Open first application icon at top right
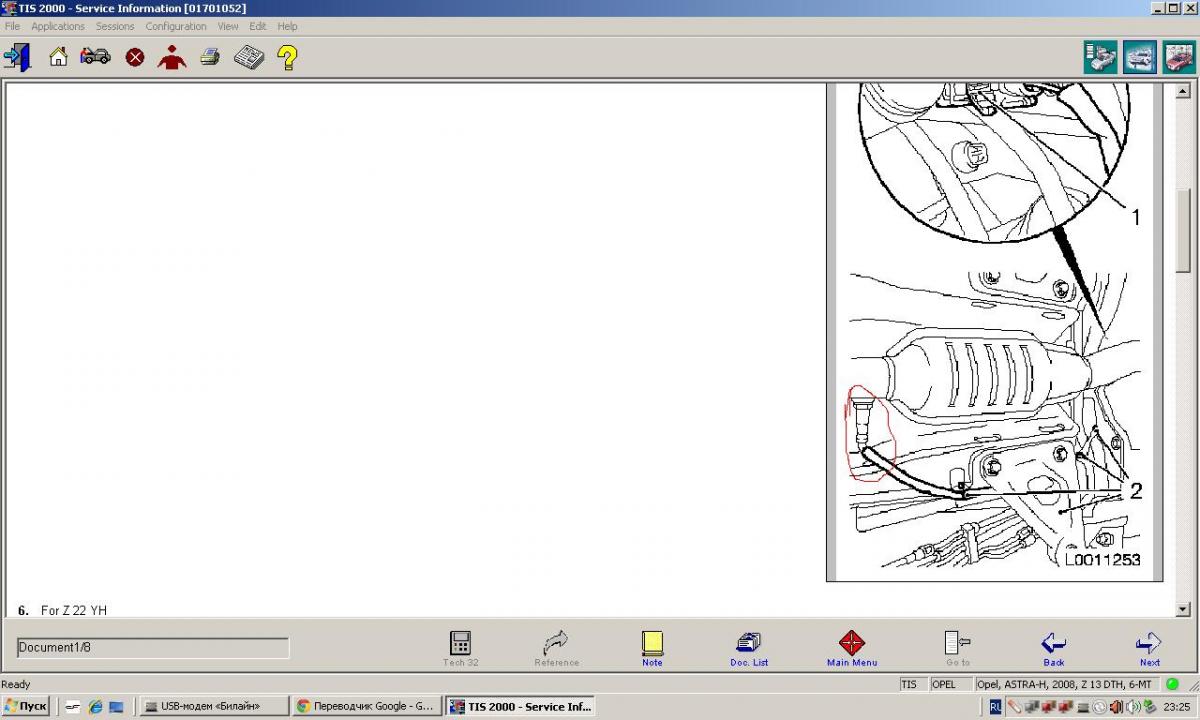The height and width of the screenshot is (720, 1200). 1100,57
